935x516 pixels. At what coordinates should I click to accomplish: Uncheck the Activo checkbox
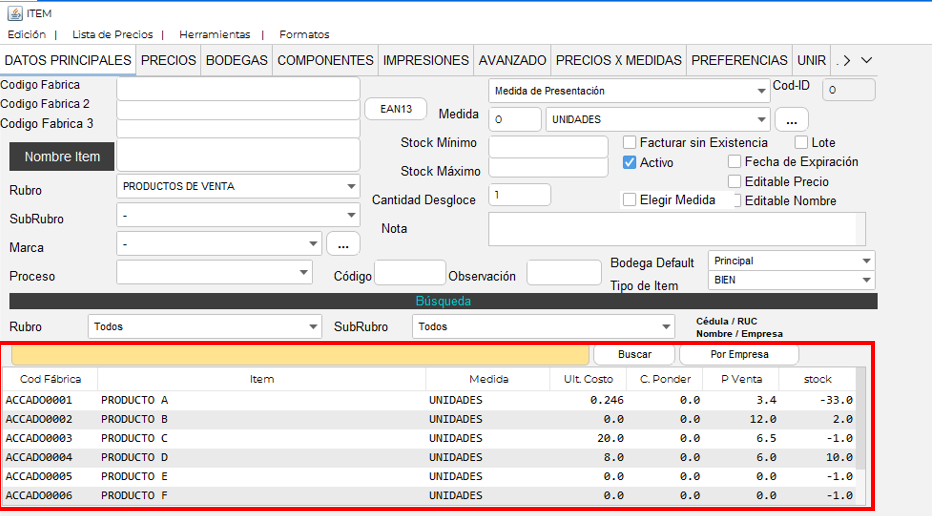pos(630,162)
